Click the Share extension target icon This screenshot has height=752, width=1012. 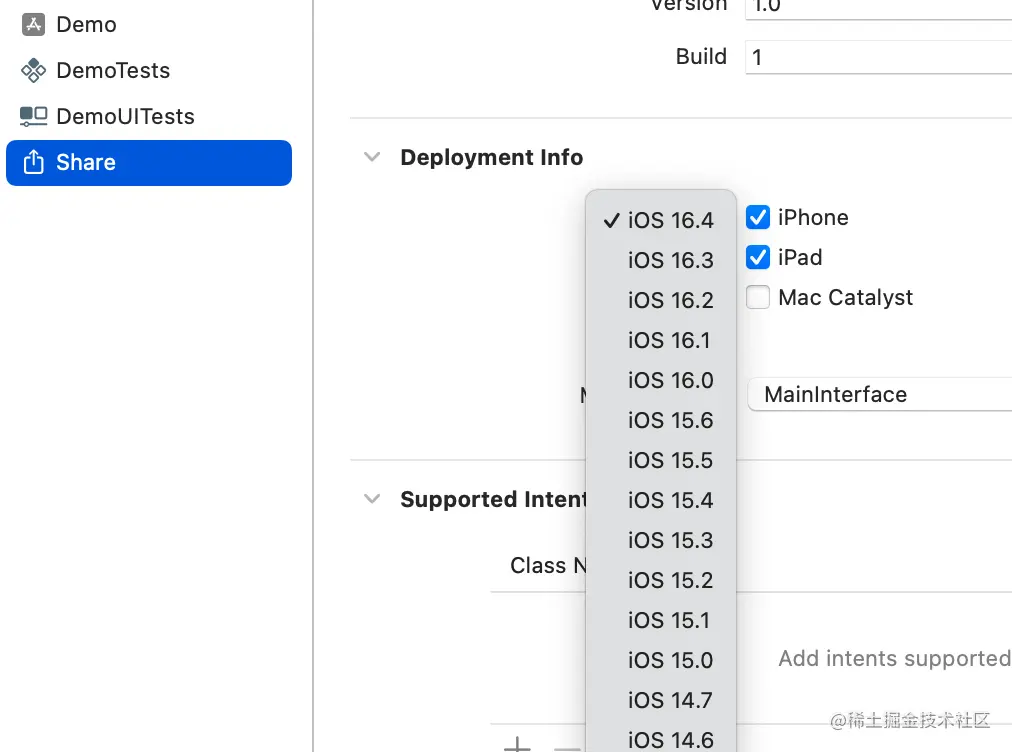click(x=34, y=163)
